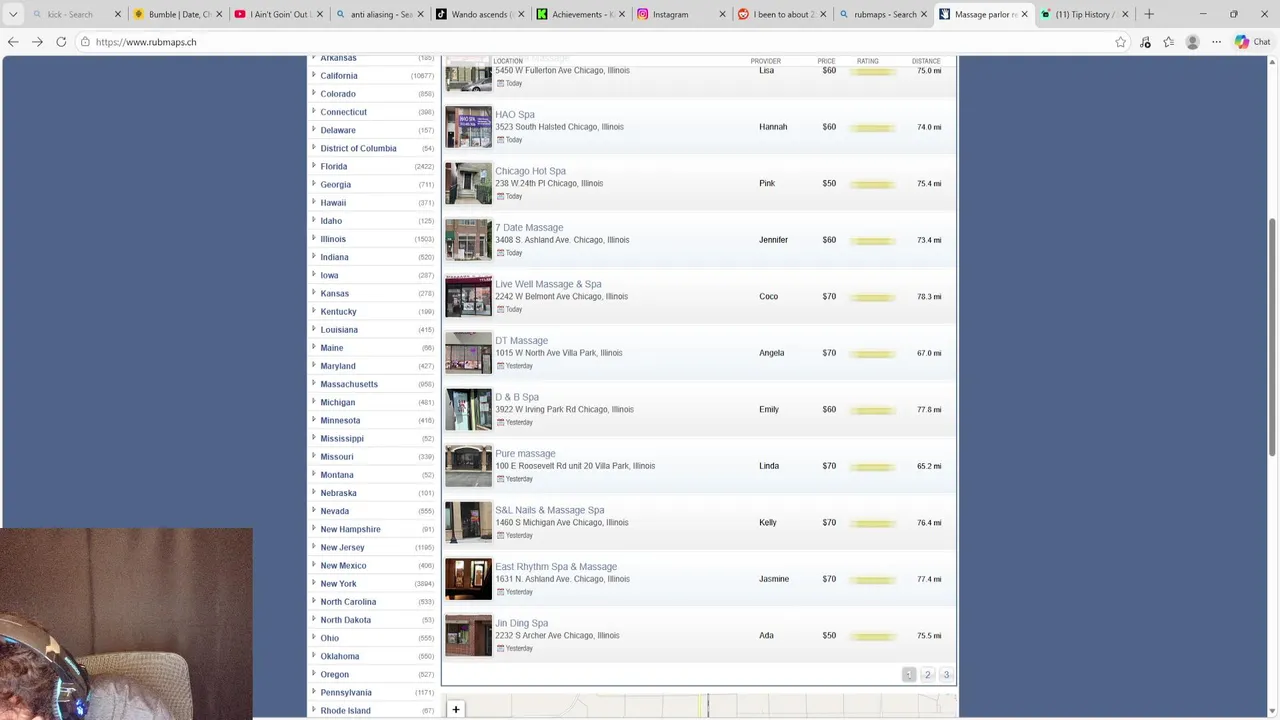This screenshot has width=1280, height=720.
Task: Expand the New York state arrow
Action: pyautogui.click(x=314, y=583)
